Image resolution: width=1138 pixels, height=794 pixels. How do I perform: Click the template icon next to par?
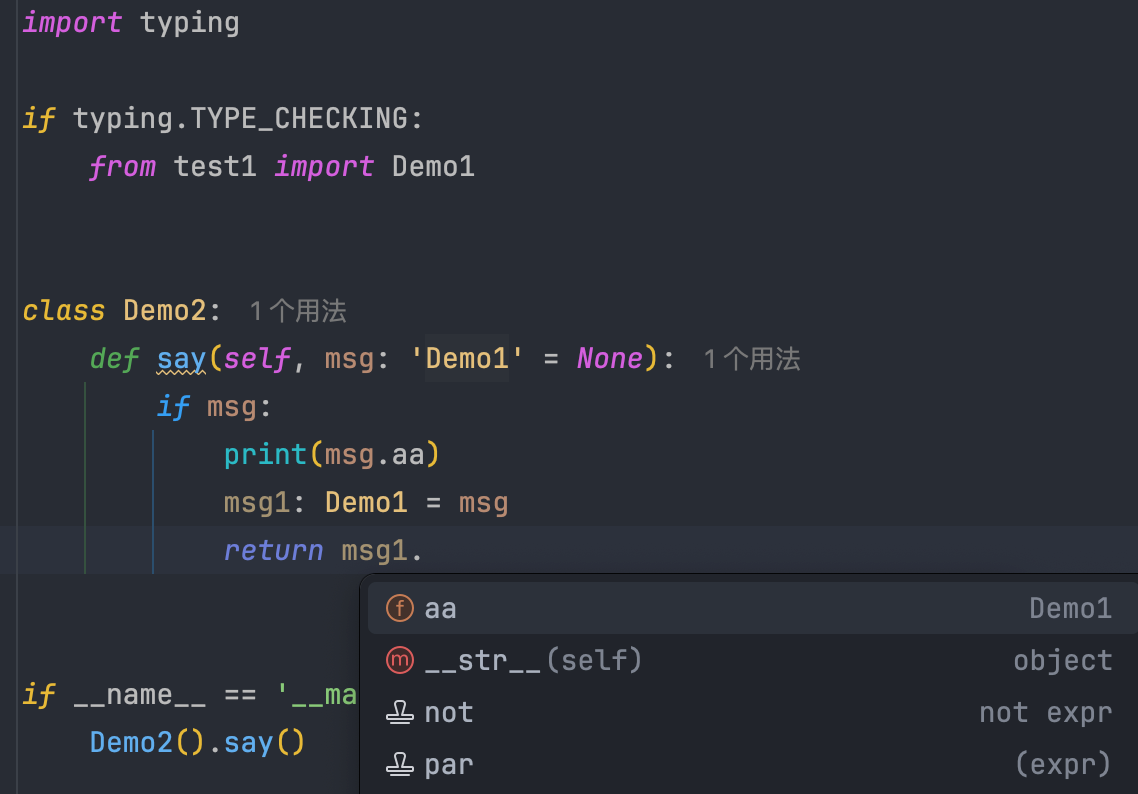pos(399,764)
